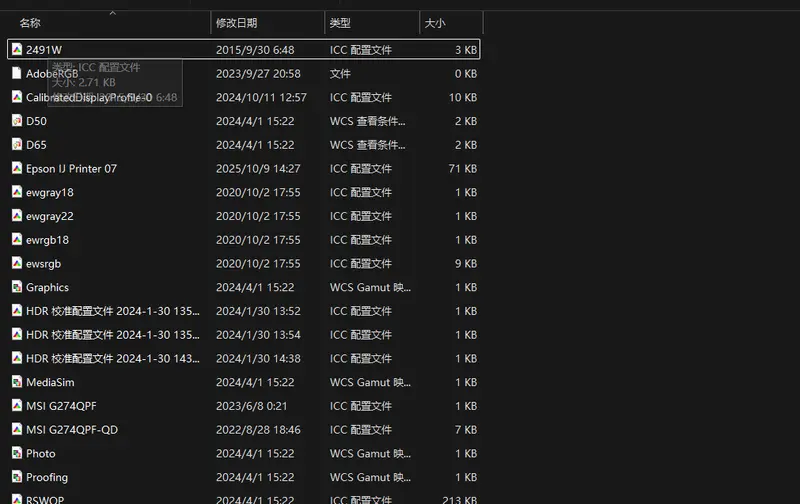This screenshot has width=800, height=504.
Task: Select the D65 viewing condition icon
Action: pyautogui.click(x=17, y=144)
